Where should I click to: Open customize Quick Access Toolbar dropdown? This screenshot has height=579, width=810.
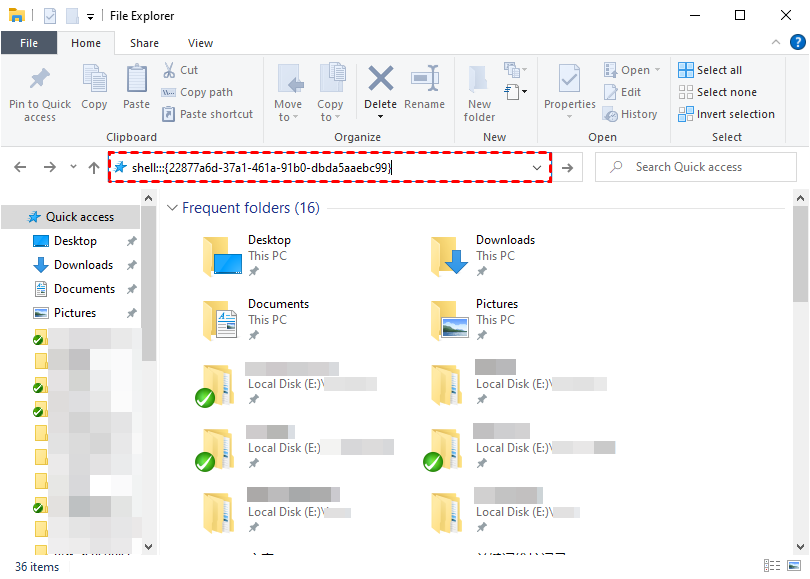tap(90, 17)
